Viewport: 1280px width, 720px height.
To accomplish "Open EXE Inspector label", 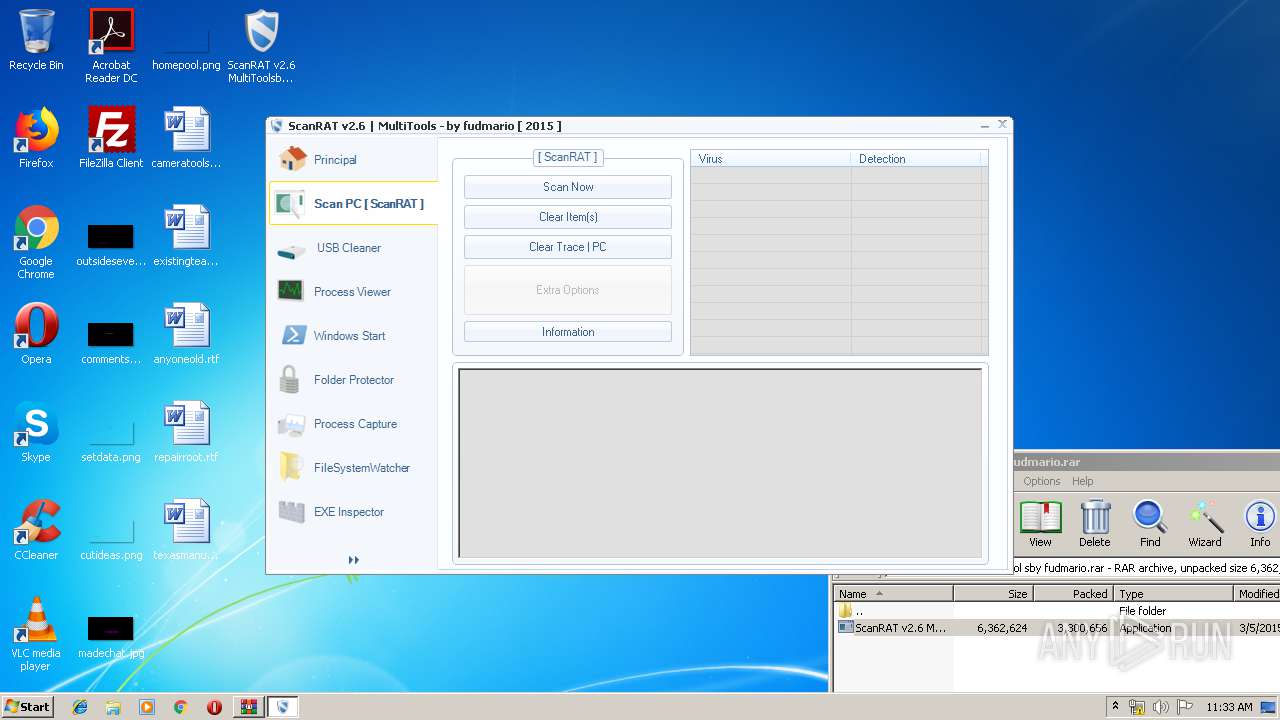I will tap(349, 512).
